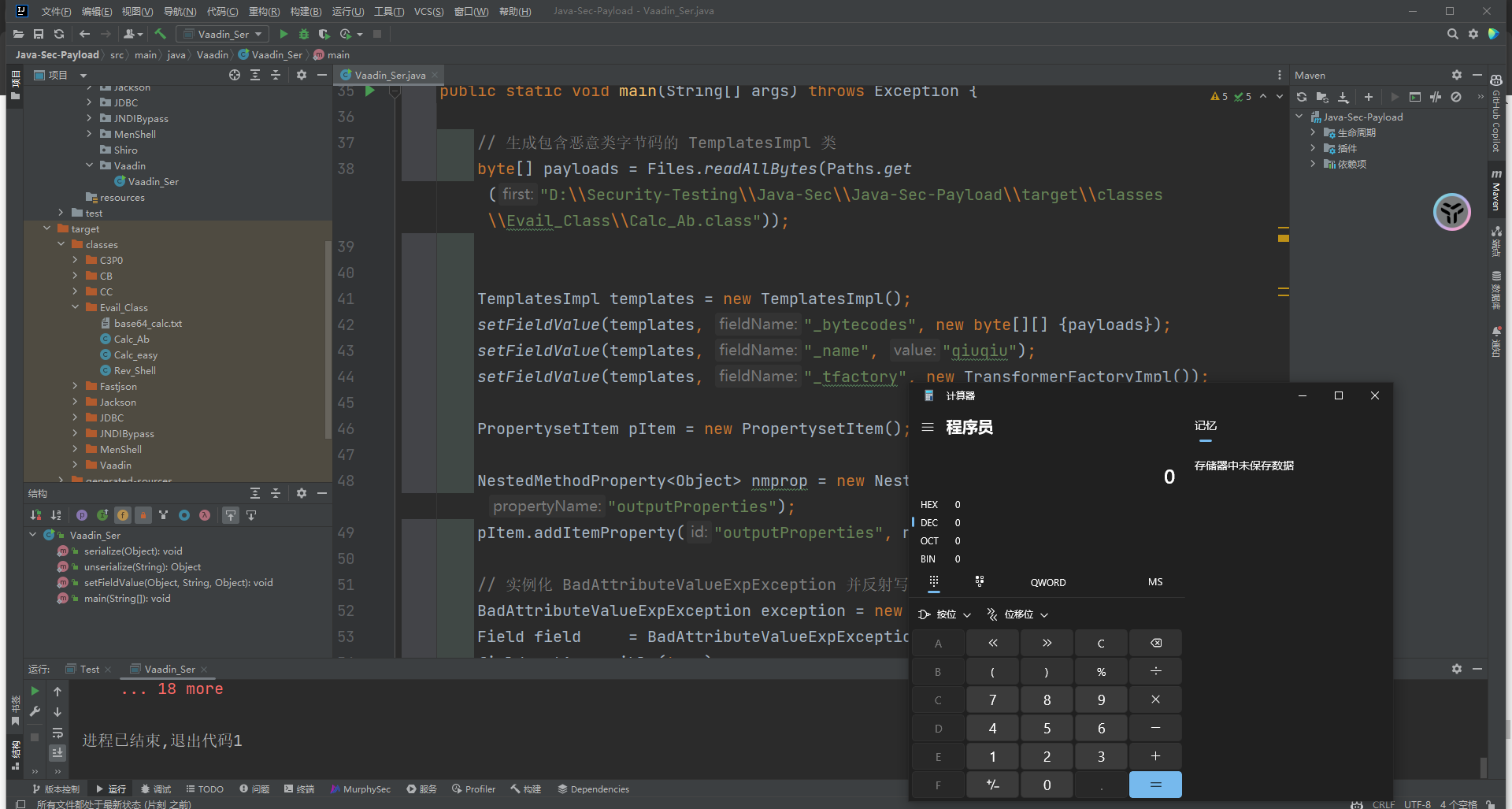Screen dimensions: 1512x809
Task: Open Calc_Ab class in project tree
Action: pos(131,339)
